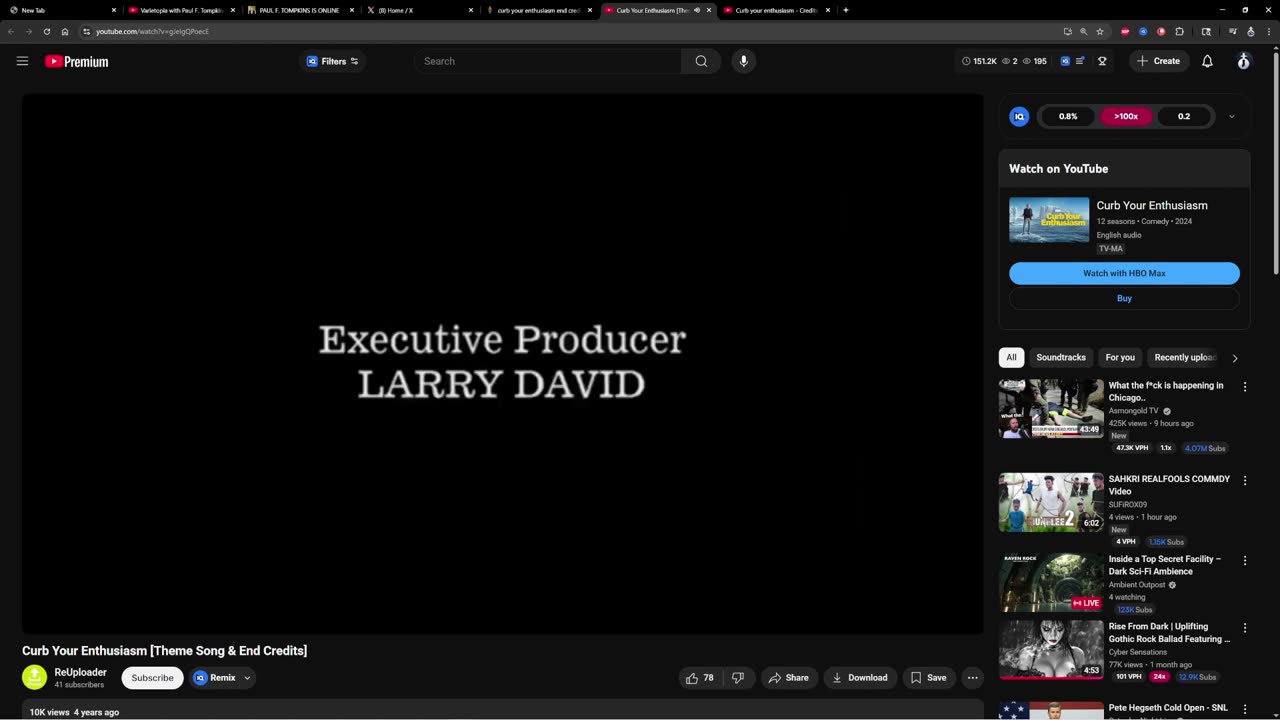Open Chrome three-dot menu
1280x720 pixels.
[x=1268, y=31]
